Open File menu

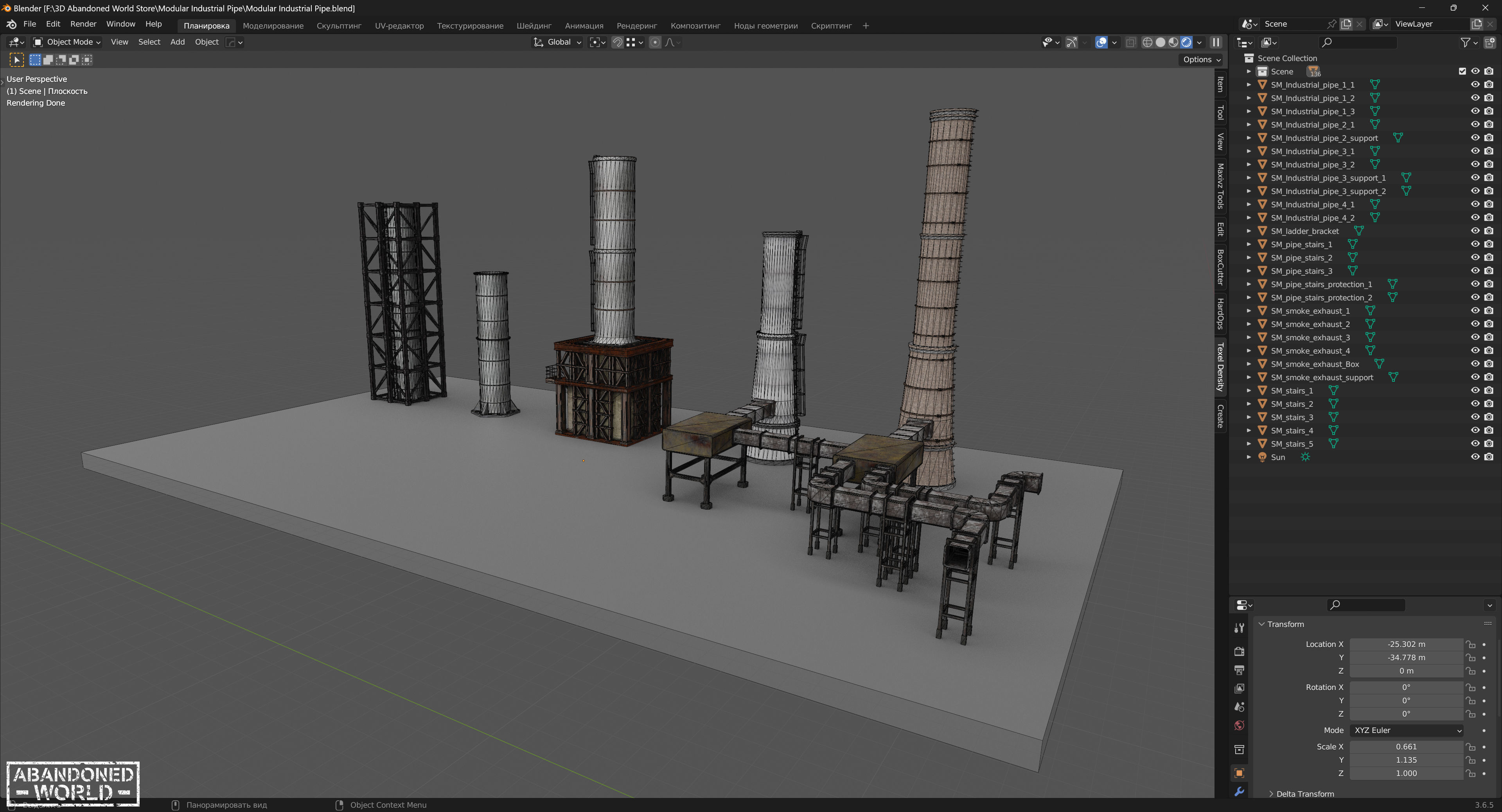point(30,24)
